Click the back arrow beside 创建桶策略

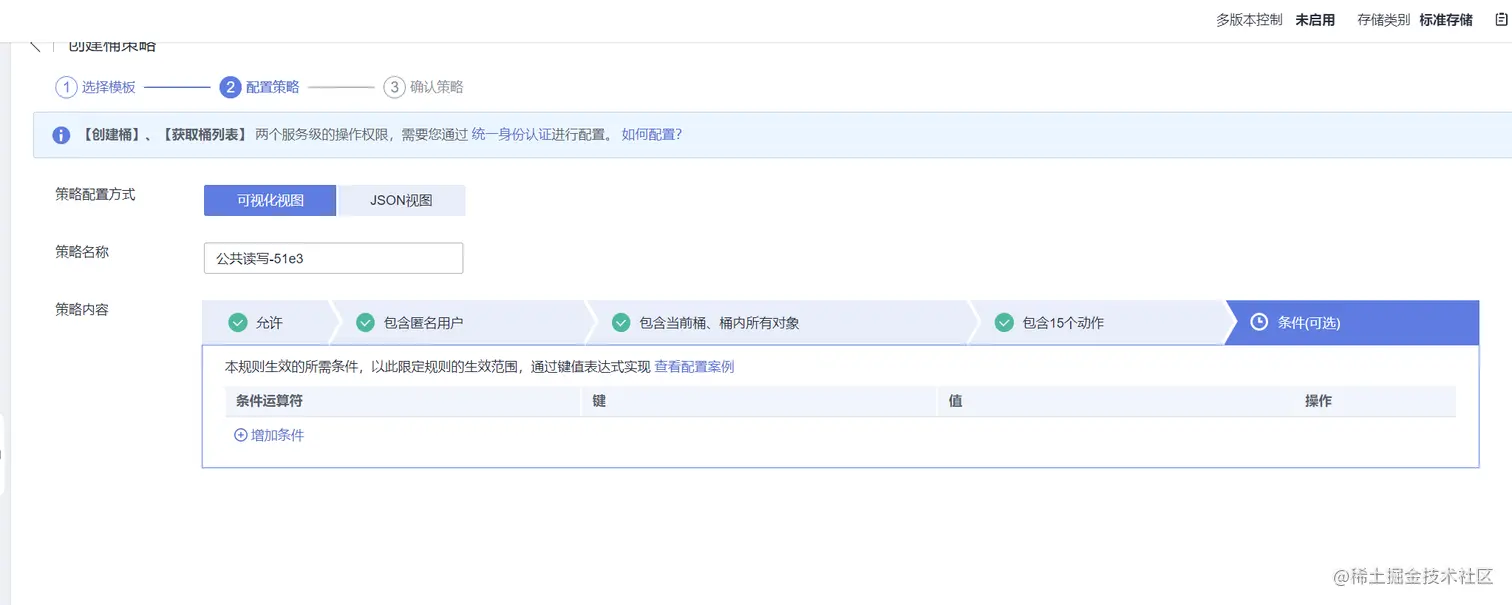pos(35,46)
